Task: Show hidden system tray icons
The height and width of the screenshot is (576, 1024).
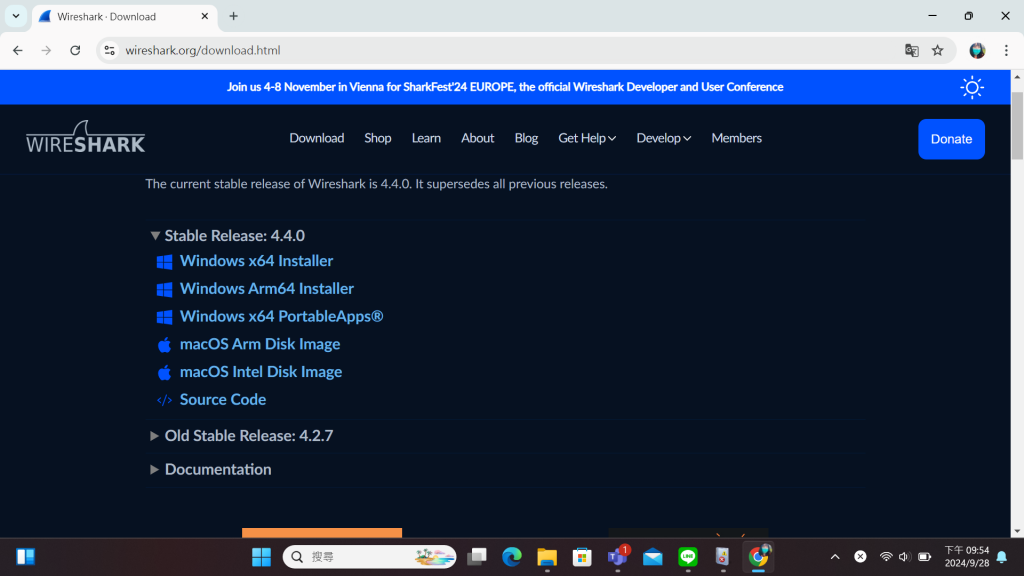Action: click(835, 557)
